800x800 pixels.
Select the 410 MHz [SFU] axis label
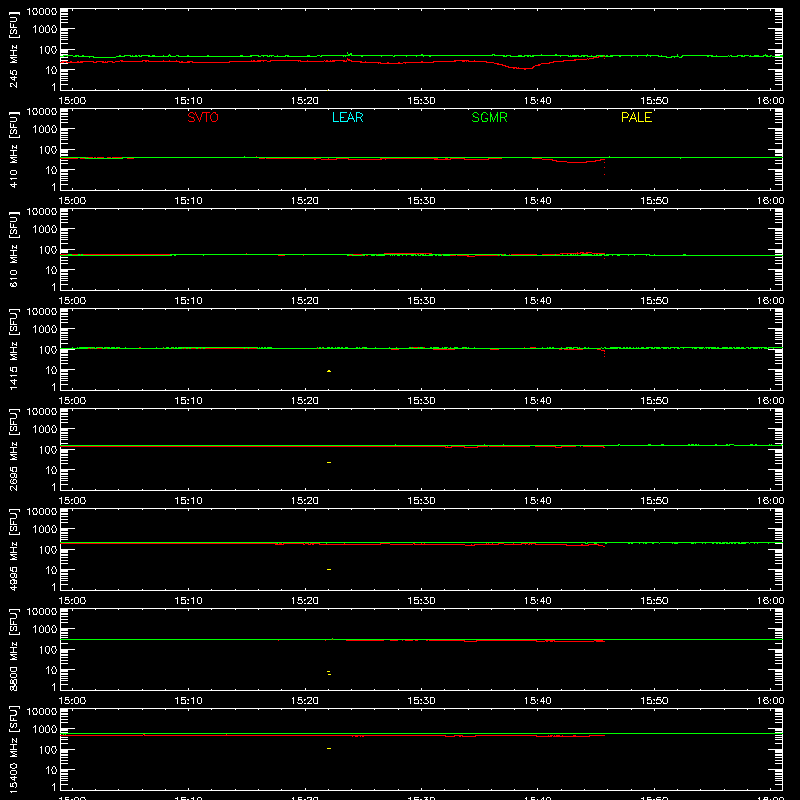[13, 149]
